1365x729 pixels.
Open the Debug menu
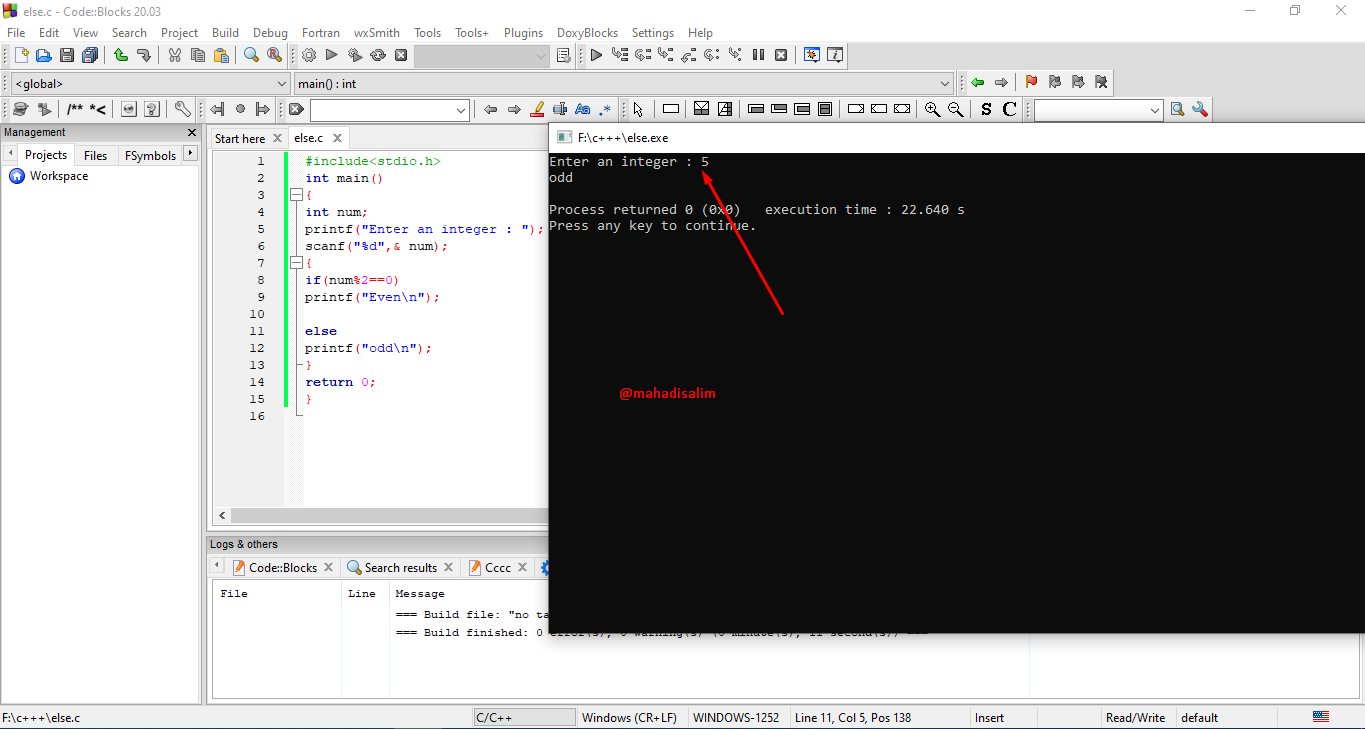click(270, 33)
